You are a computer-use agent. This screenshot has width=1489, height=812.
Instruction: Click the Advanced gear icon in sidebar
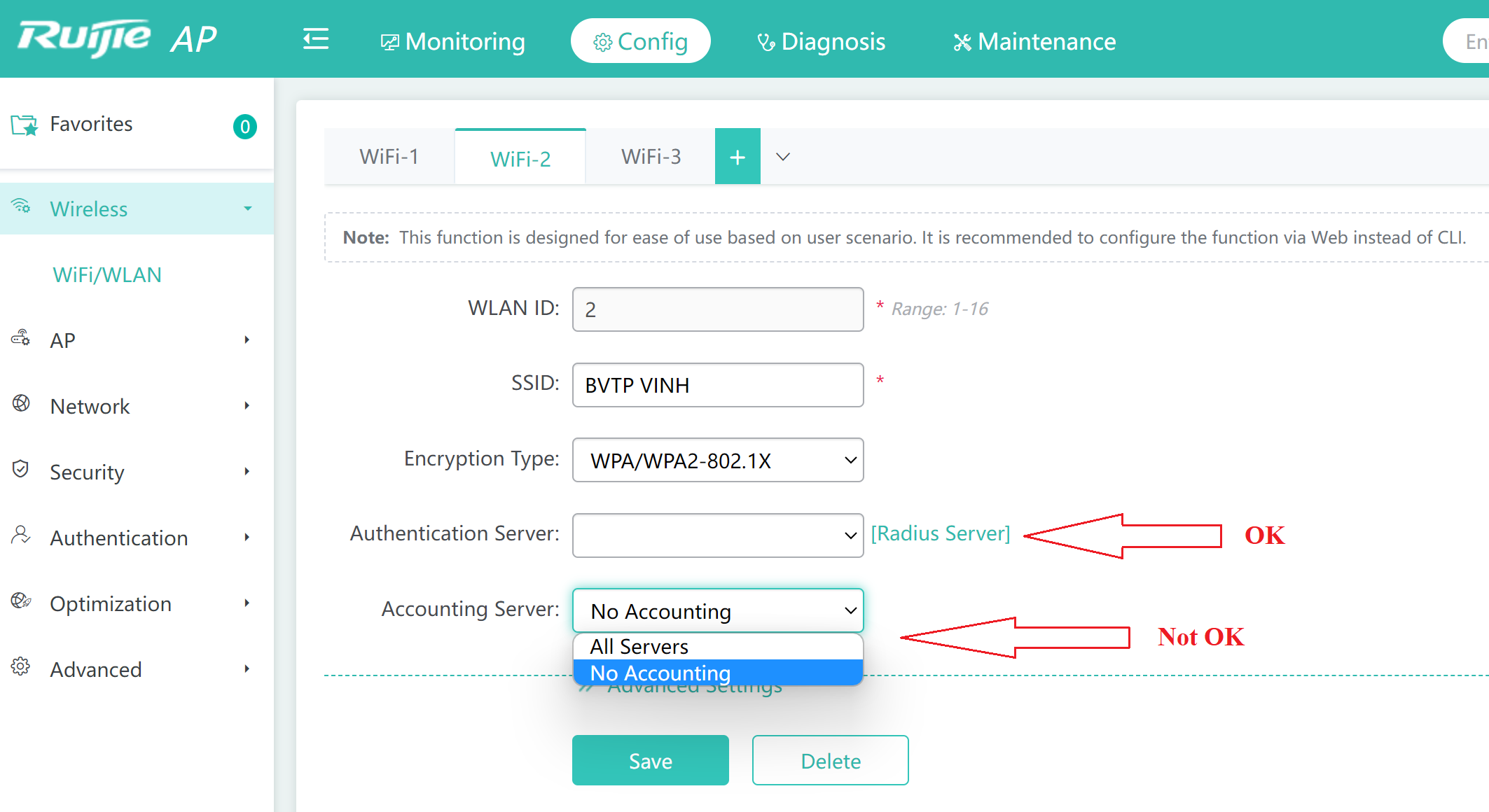(x=21, y=667)
